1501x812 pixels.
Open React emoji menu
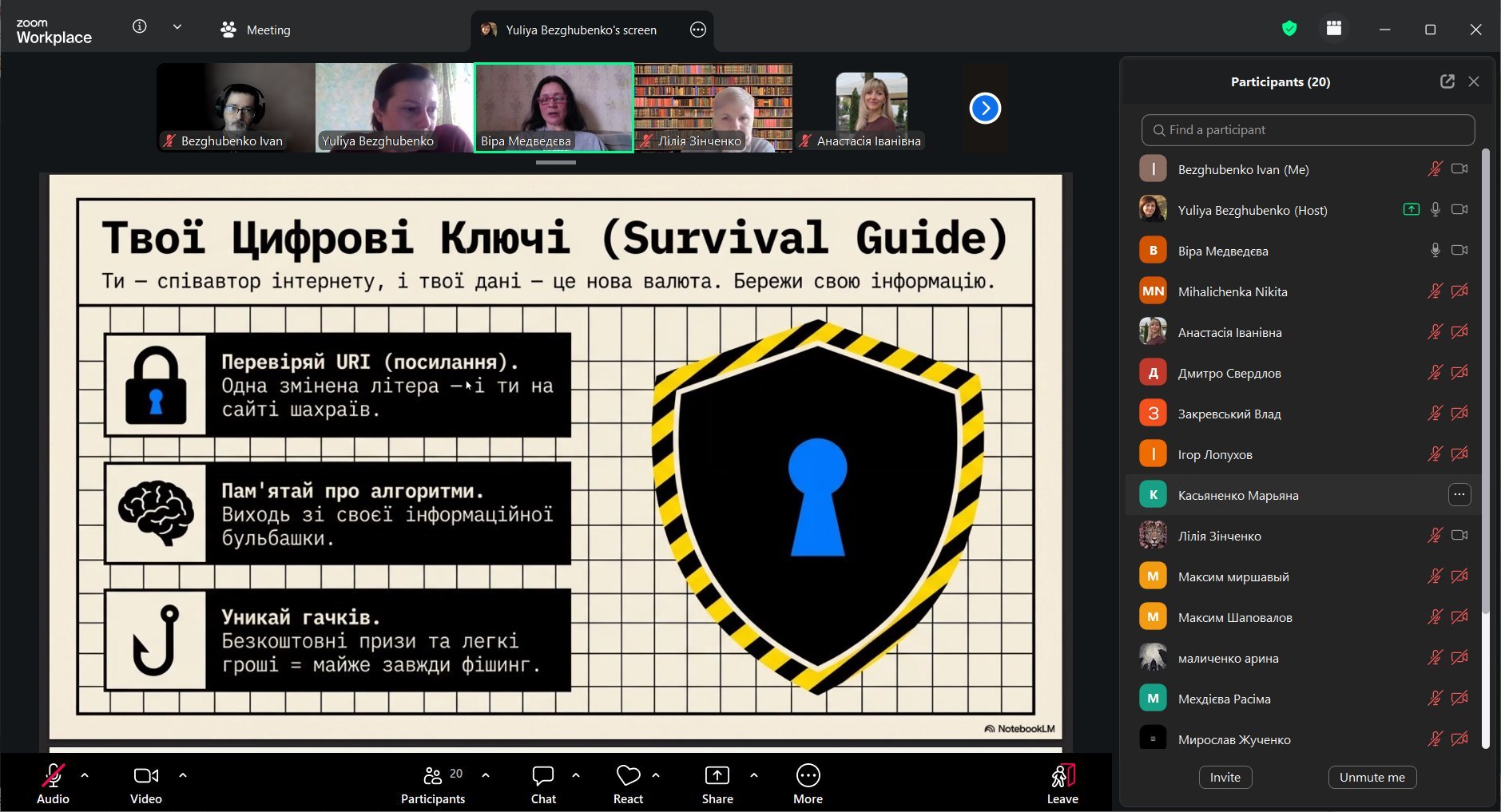point(628,783)
